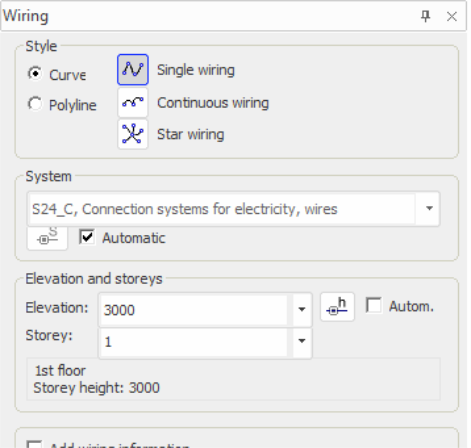471x448 pixels.
Task: Choose the Curve style radio button
Action: [35, 74]
